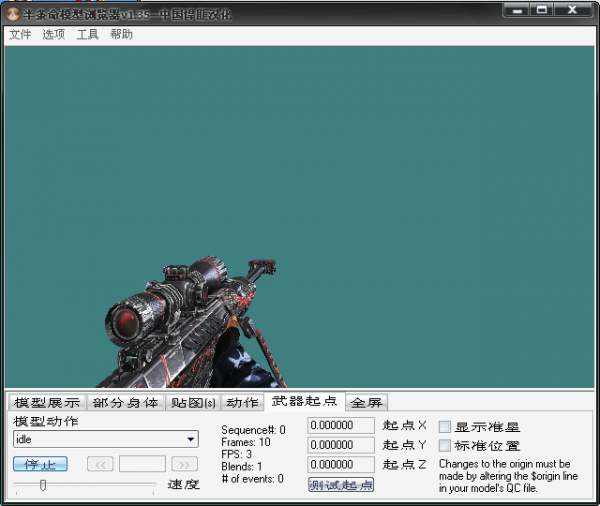Click the next frame >> button
The height and width of the screenshot is (506, 600).
[184, 464]
